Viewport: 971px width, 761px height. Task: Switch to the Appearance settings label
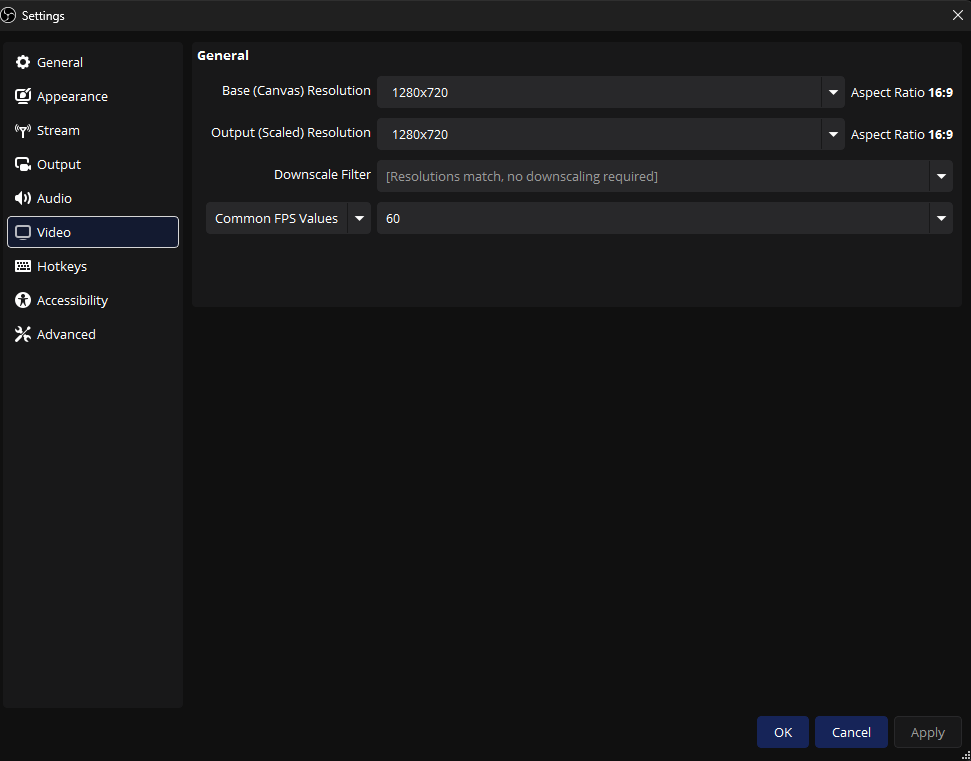tap(72, 97)
